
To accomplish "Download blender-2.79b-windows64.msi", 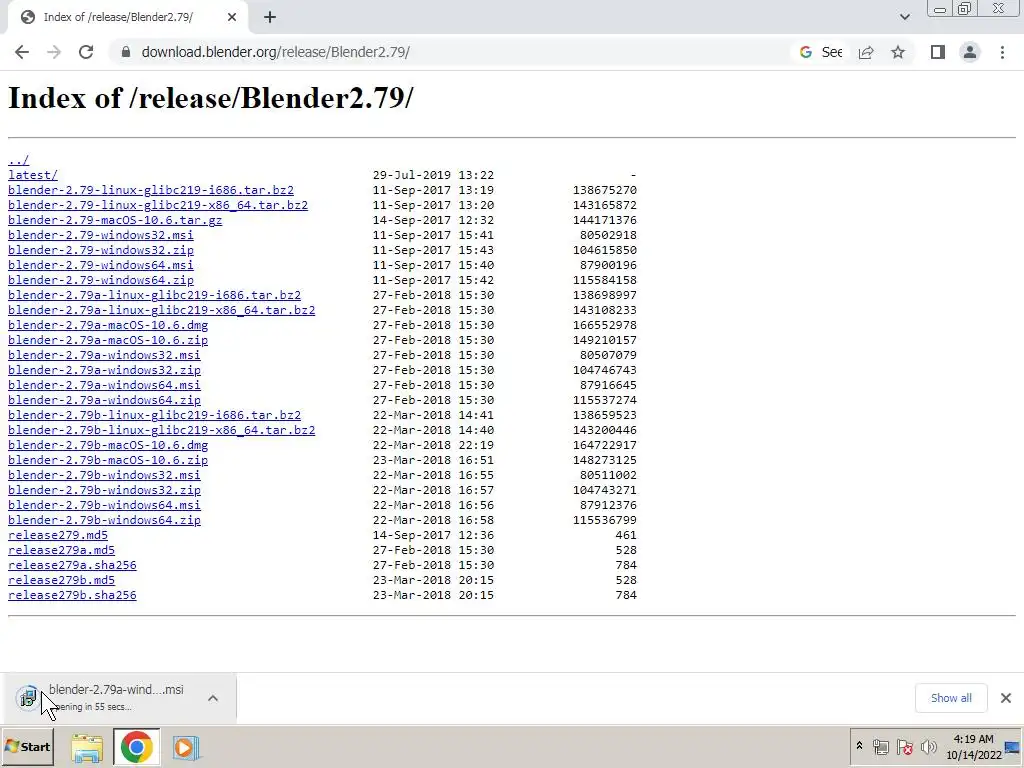I will 104,505.
